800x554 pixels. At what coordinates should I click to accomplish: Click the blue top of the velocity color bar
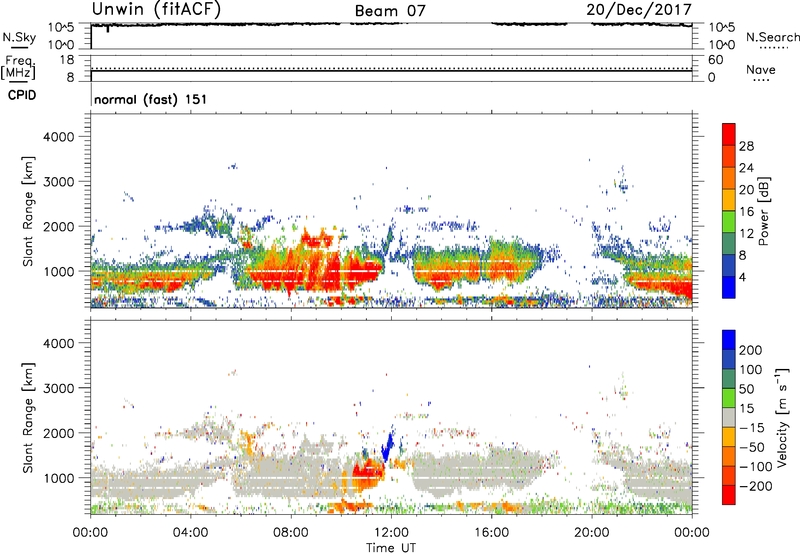pos(729,340)
